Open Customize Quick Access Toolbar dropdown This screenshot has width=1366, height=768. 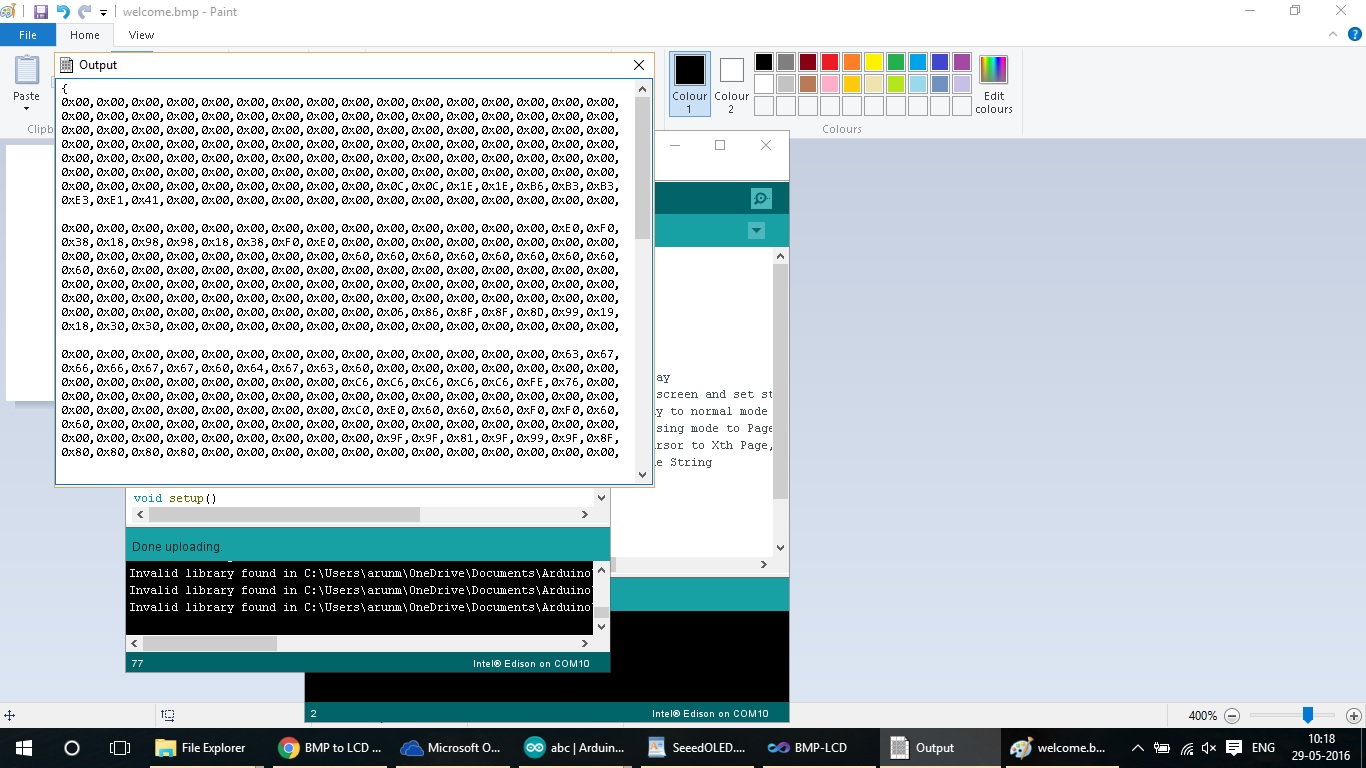[x=103, y=13]
